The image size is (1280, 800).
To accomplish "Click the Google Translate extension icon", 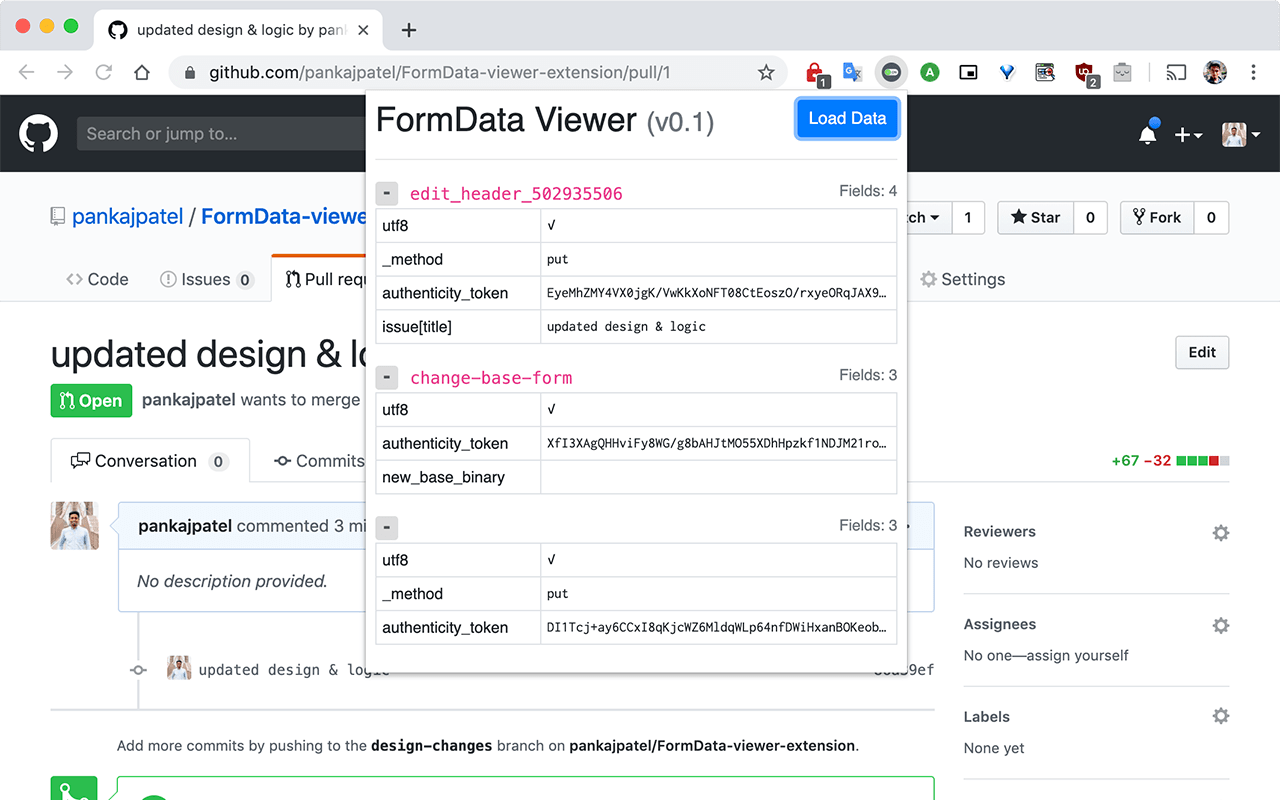I will (x=852, y=72).
